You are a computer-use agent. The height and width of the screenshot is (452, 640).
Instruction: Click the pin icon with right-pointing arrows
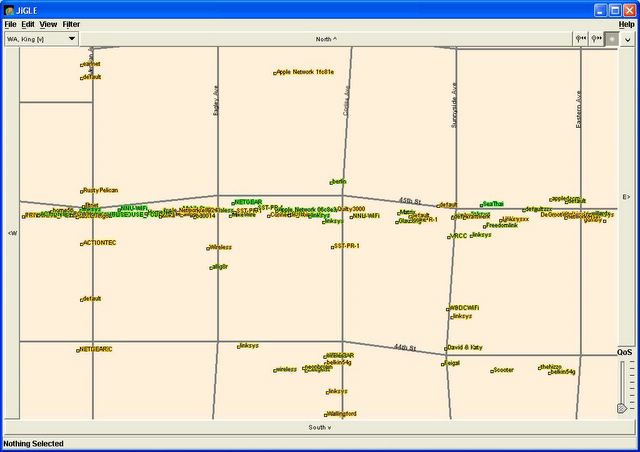pos(597,39)
